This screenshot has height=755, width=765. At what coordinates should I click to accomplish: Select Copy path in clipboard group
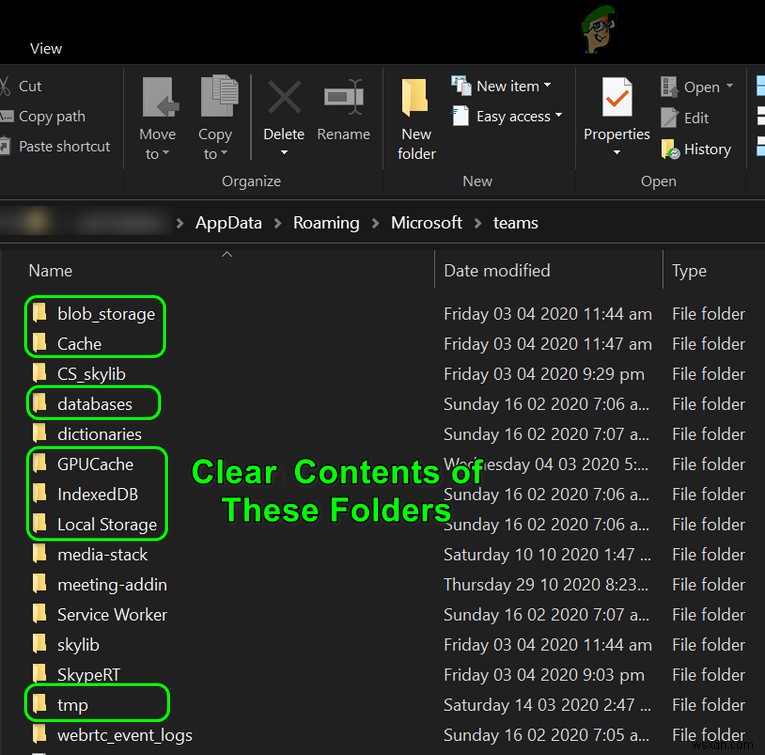tap(52, 117)
